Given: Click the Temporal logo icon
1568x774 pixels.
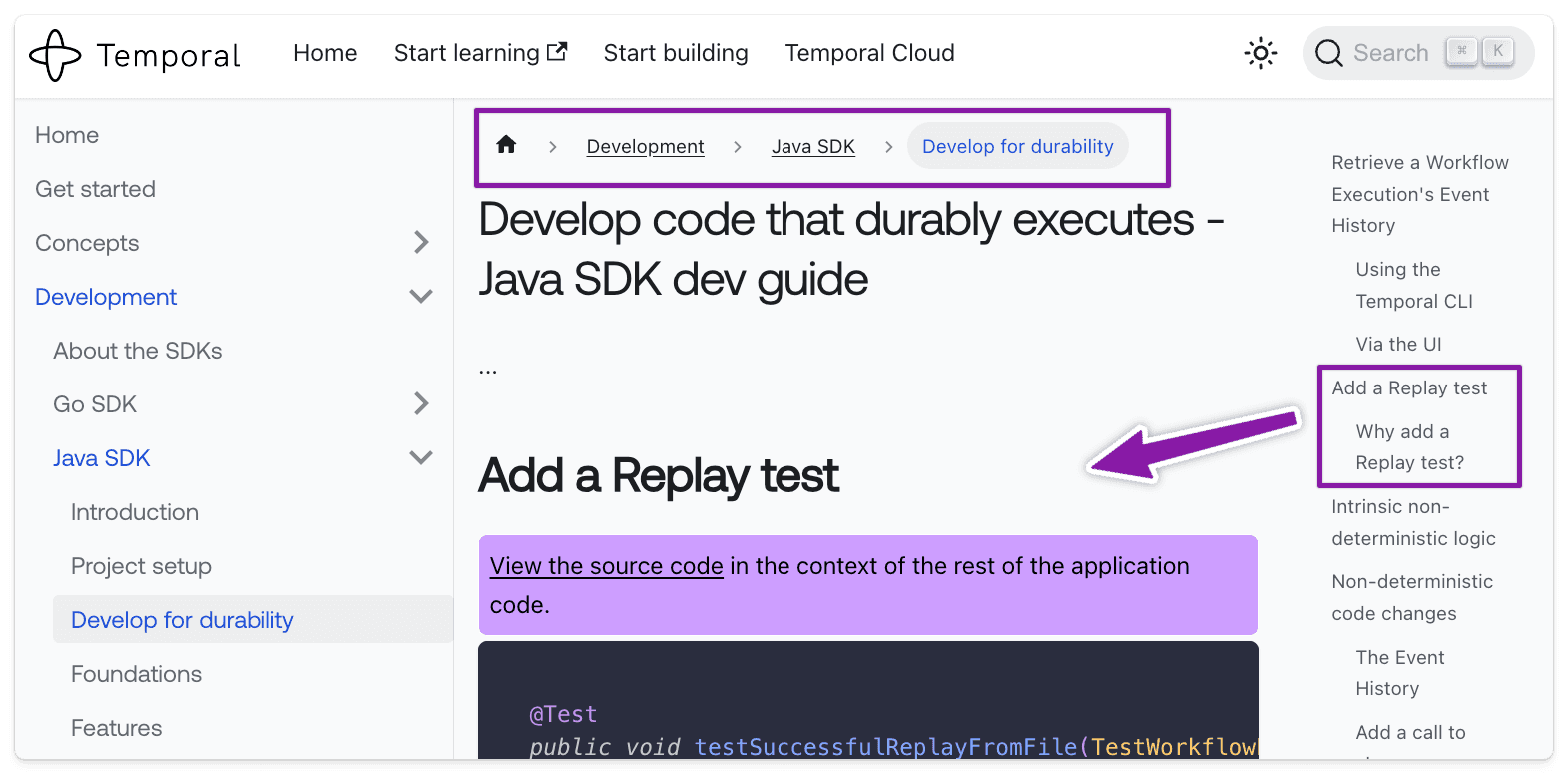Looking at the screenshot, I should pos(55,55).
